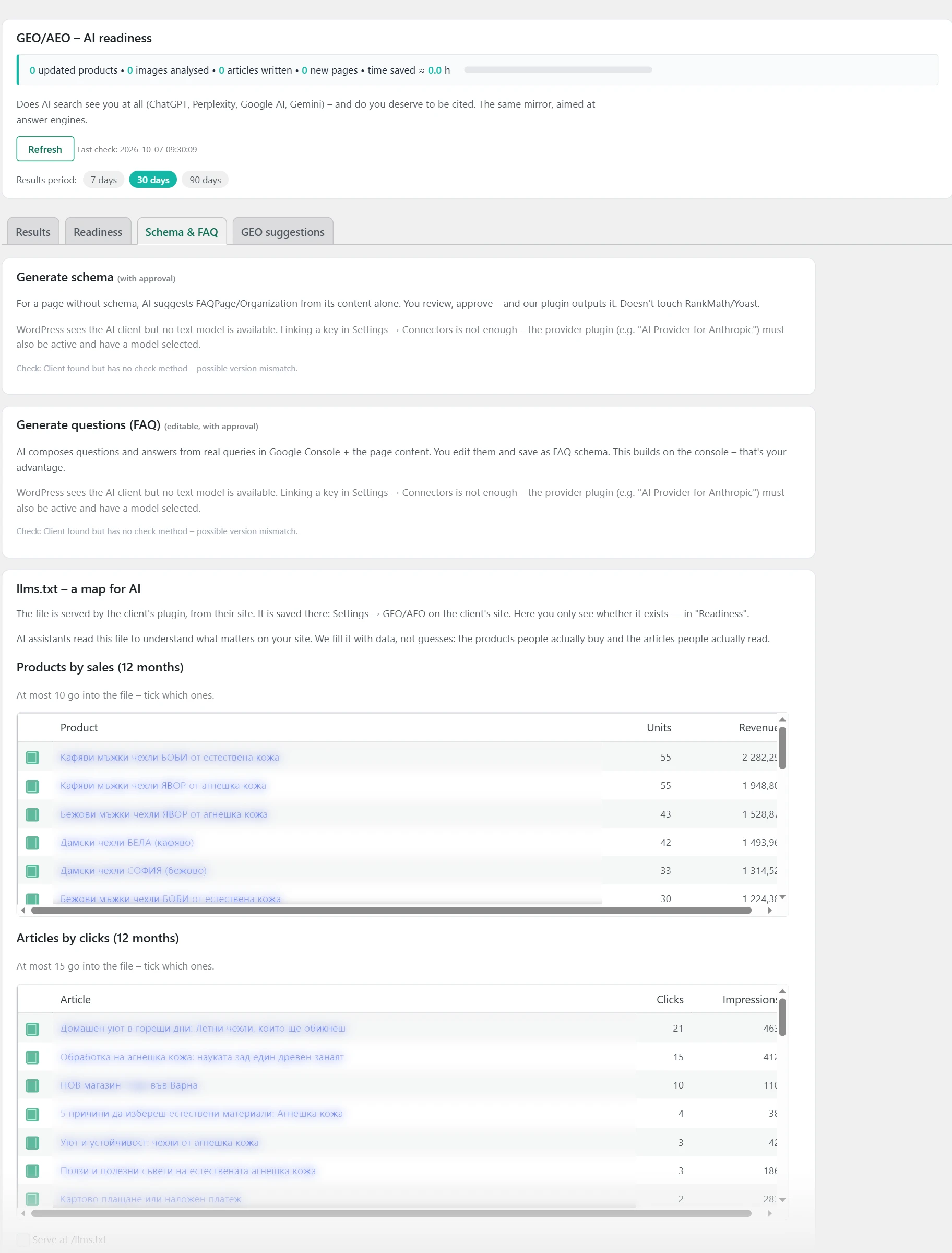The width and height of the screenshot is (952, 1253).
Task: Untick checkbox for Кафяви мъжки чехли БОБИ
Action: [x=32, y=758]
